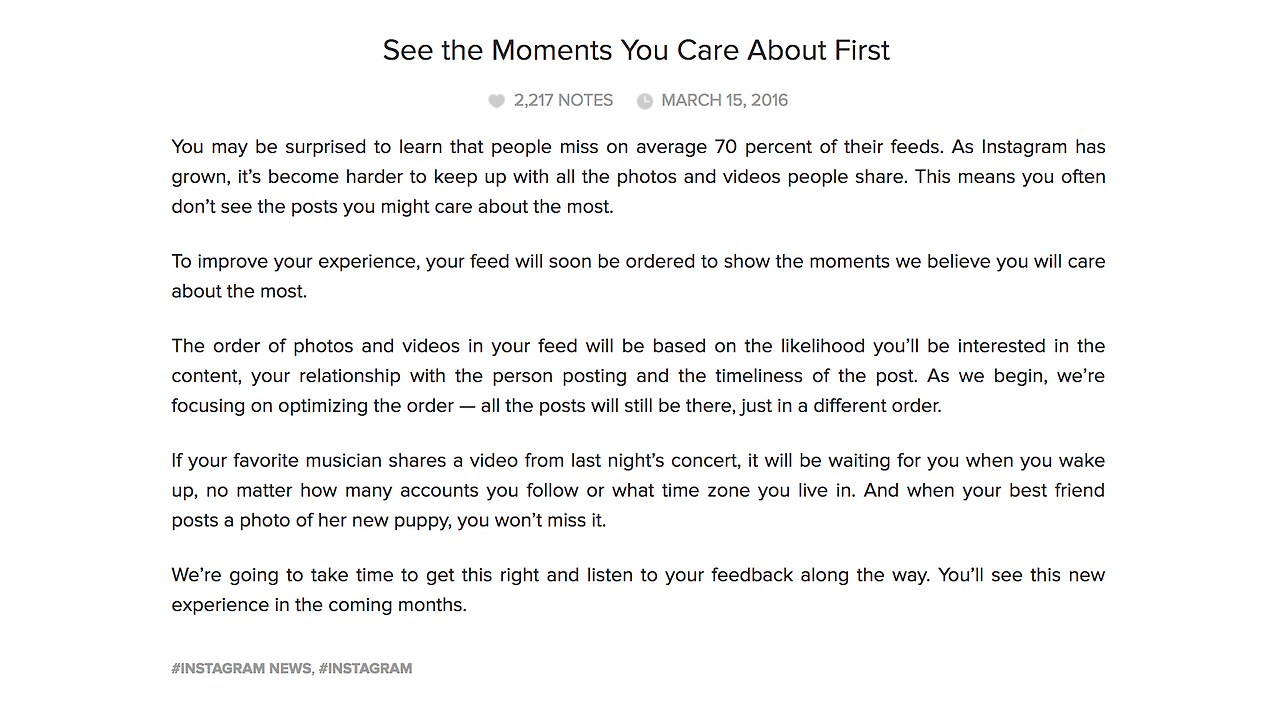Screen dimensions: 1280x702
Task: Open the 2,217 NOTES link
Action: [x=563, y=100]
